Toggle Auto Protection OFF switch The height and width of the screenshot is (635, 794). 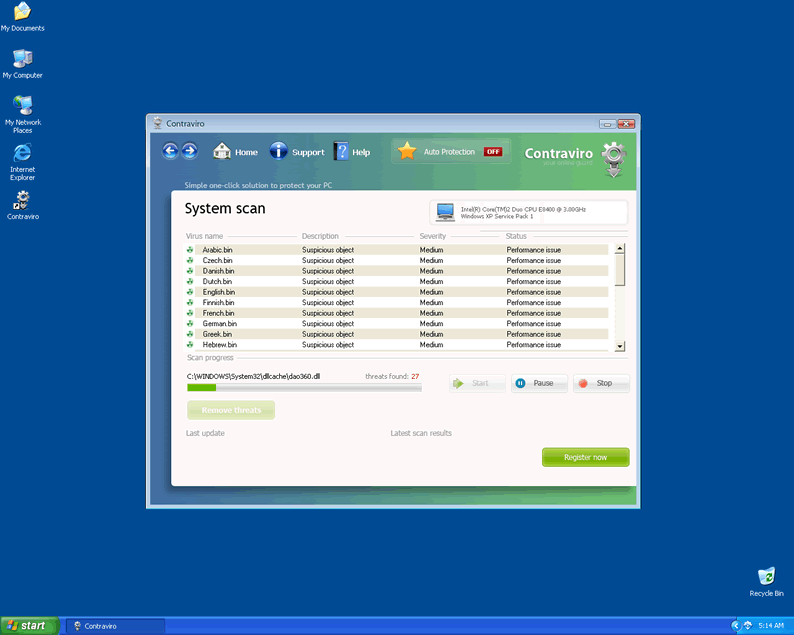(493, 152)
